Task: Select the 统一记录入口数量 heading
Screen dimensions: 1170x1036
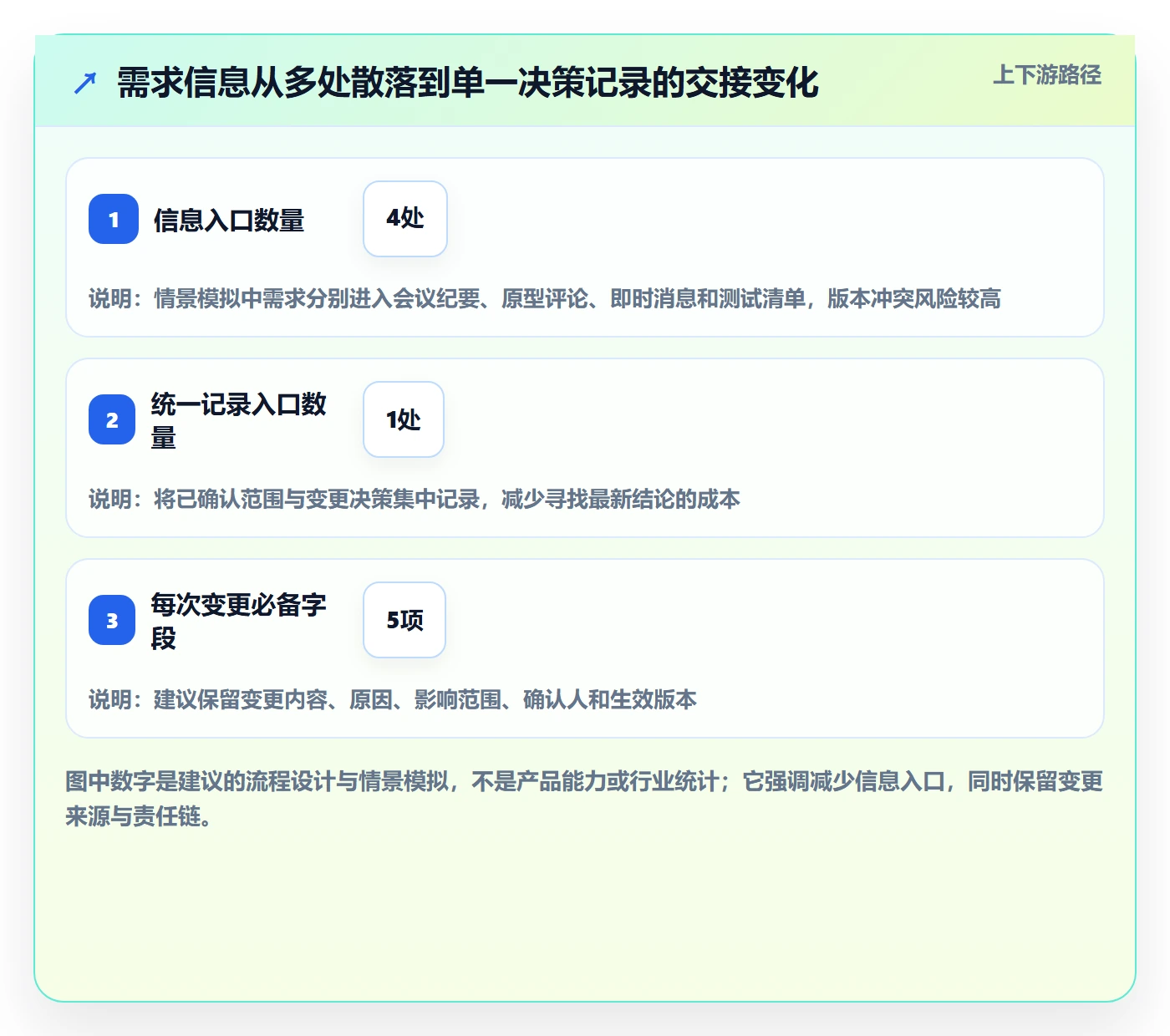Action: point(239,420)
